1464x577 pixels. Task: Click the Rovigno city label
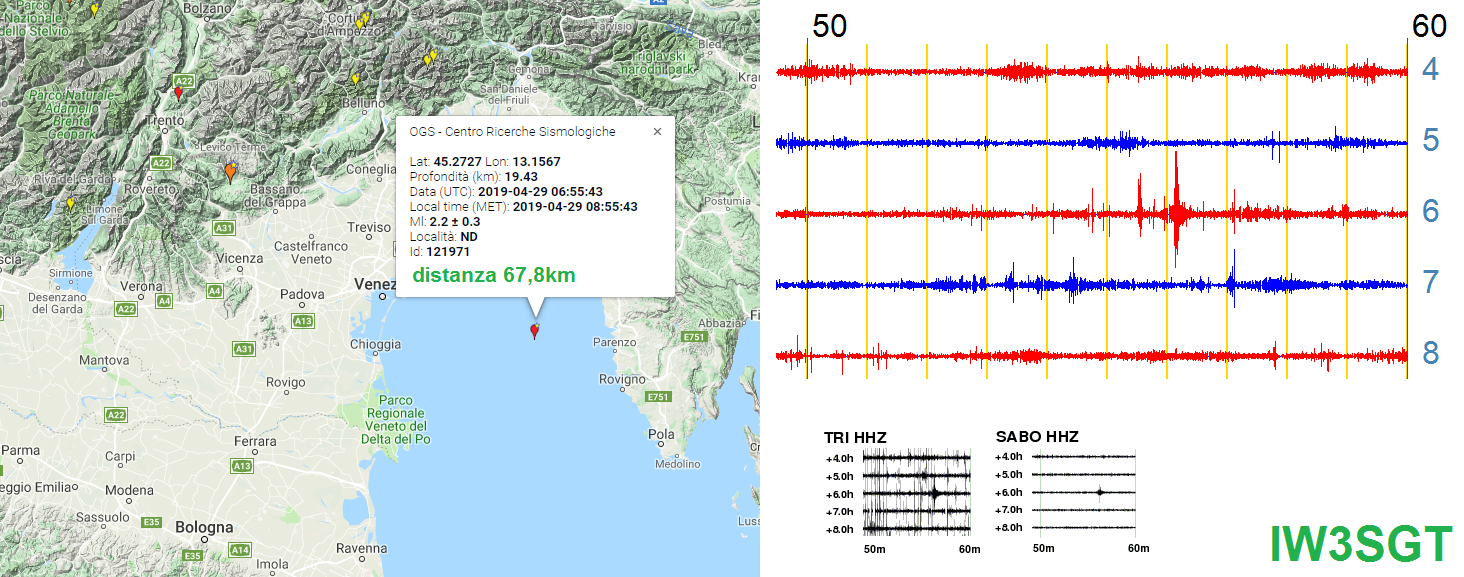[x=623, y=380]
